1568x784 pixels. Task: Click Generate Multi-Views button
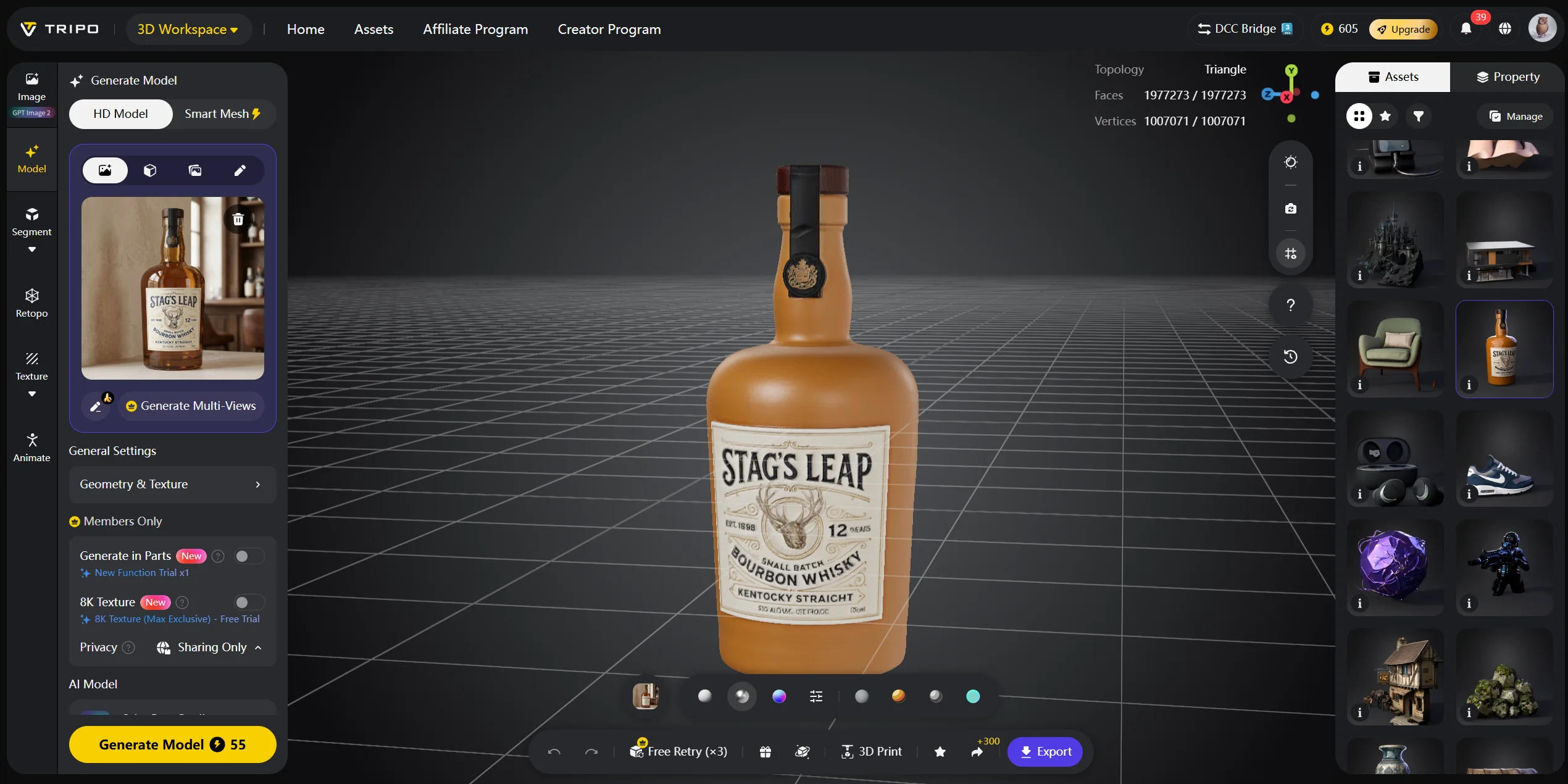191,406
